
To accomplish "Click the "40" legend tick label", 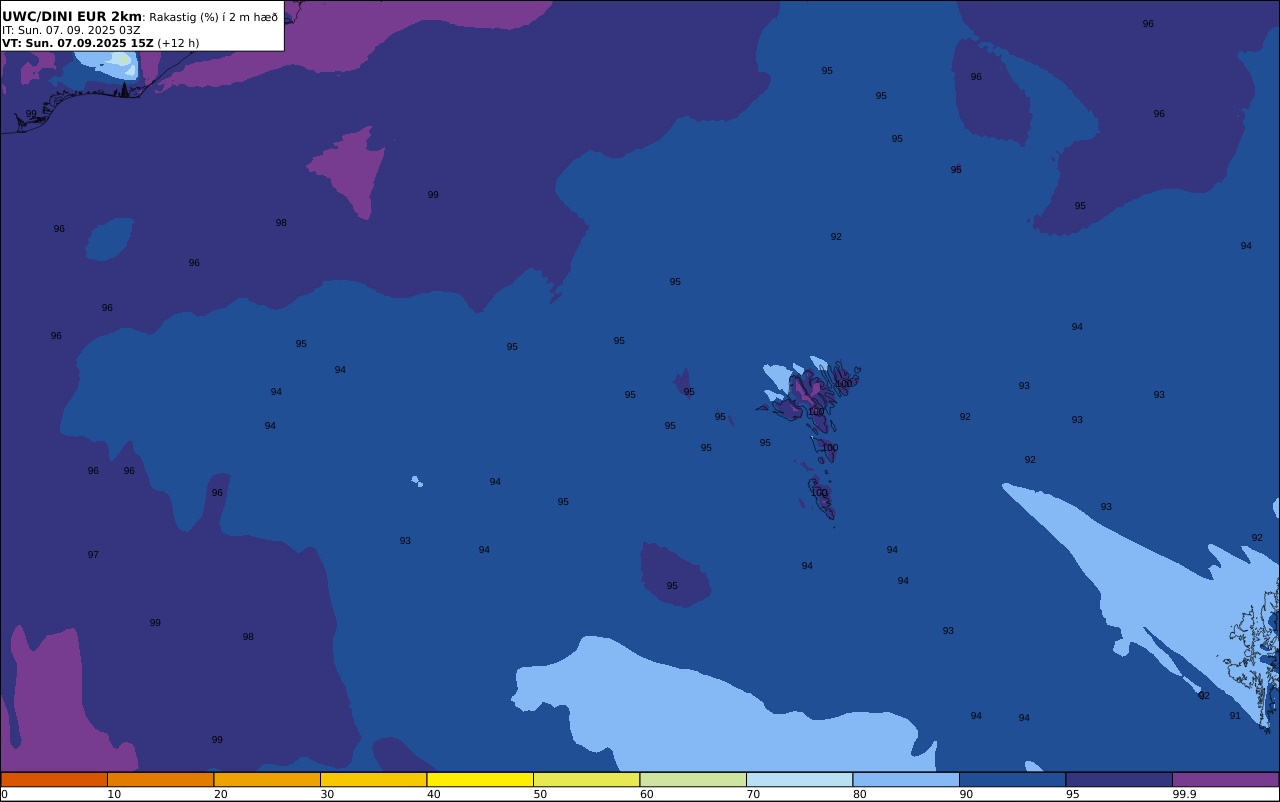I will click(433, 794).
